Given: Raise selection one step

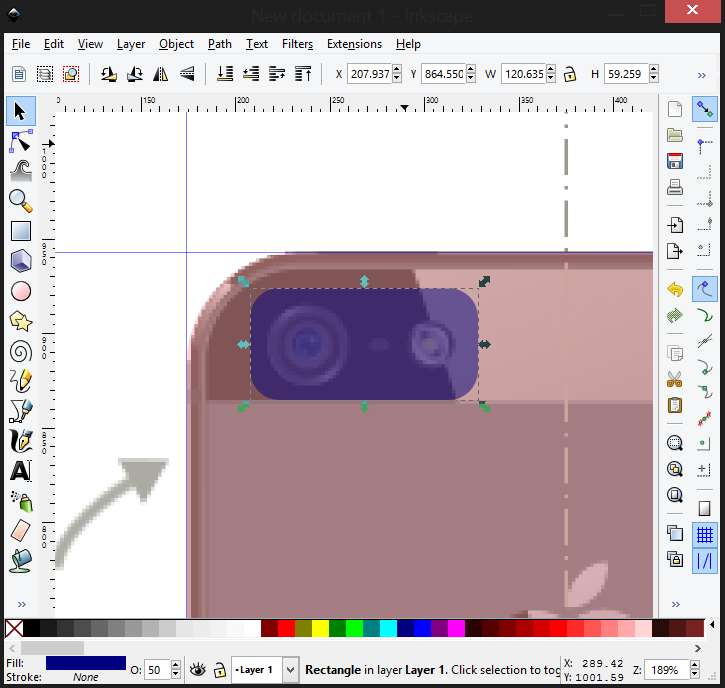Looking at the screenshot, I should click(277, 74).
